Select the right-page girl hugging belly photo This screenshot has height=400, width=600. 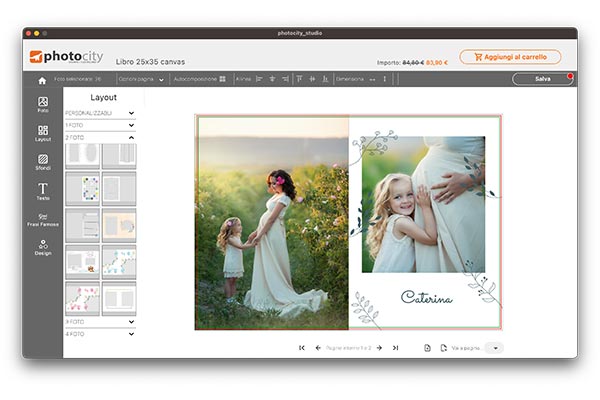click(x=423, y=204)
